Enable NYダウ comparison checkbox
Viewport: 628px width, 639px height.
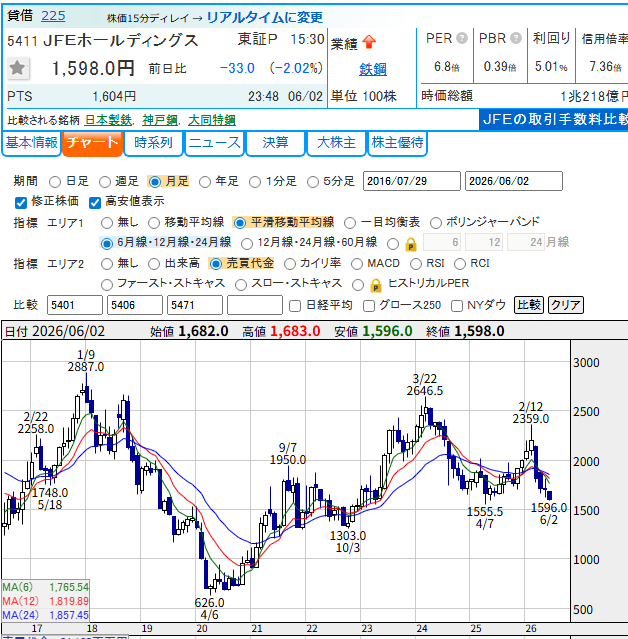point(457,306)
